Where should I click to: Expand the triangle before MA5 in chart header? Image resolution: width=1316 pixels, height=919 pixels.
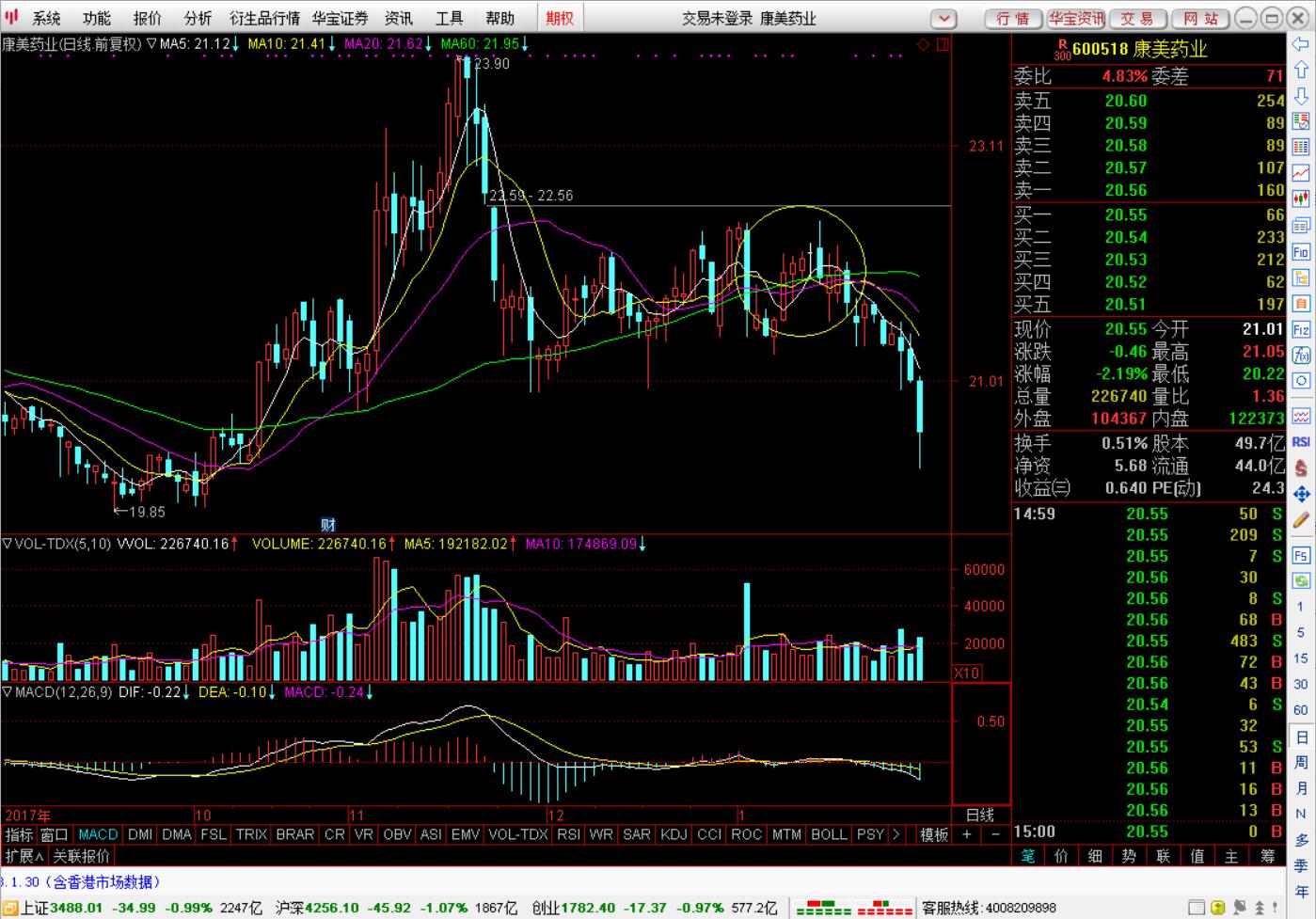(151, 44)
